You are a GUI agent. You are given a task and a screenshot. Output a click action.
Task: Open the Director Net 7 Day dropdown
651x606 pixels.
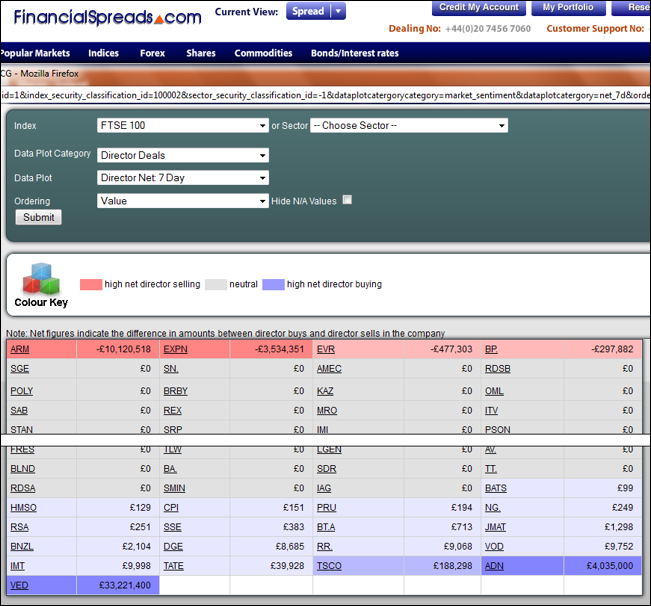click(183, 178)
